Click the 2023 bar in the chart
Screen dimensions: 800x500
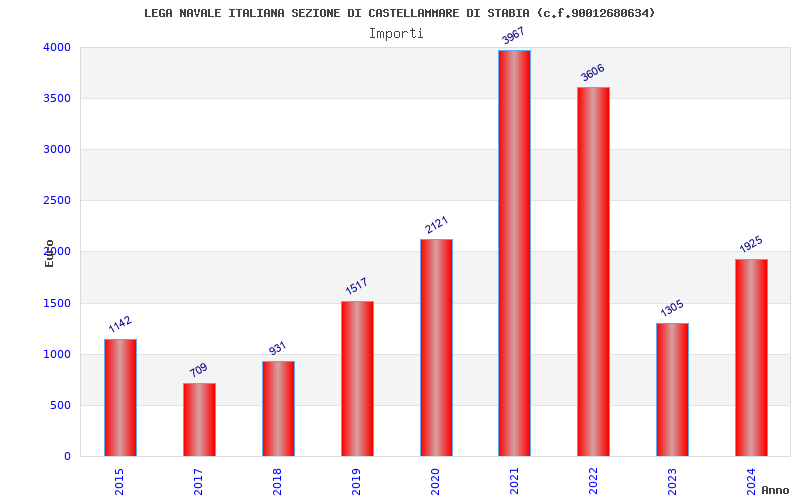coord(672,389)
